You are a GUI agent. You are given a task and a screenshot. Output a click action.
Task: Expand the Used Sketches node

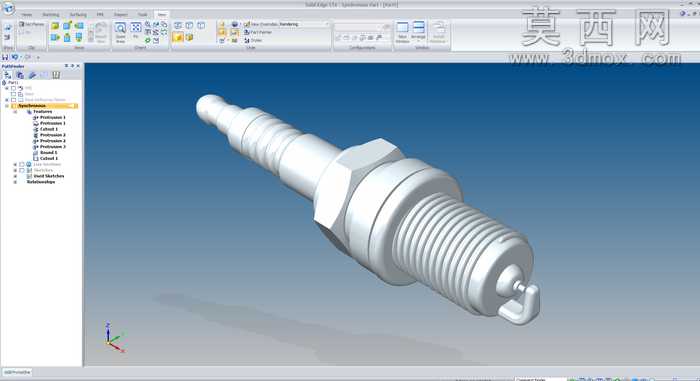tap(16, 176)
